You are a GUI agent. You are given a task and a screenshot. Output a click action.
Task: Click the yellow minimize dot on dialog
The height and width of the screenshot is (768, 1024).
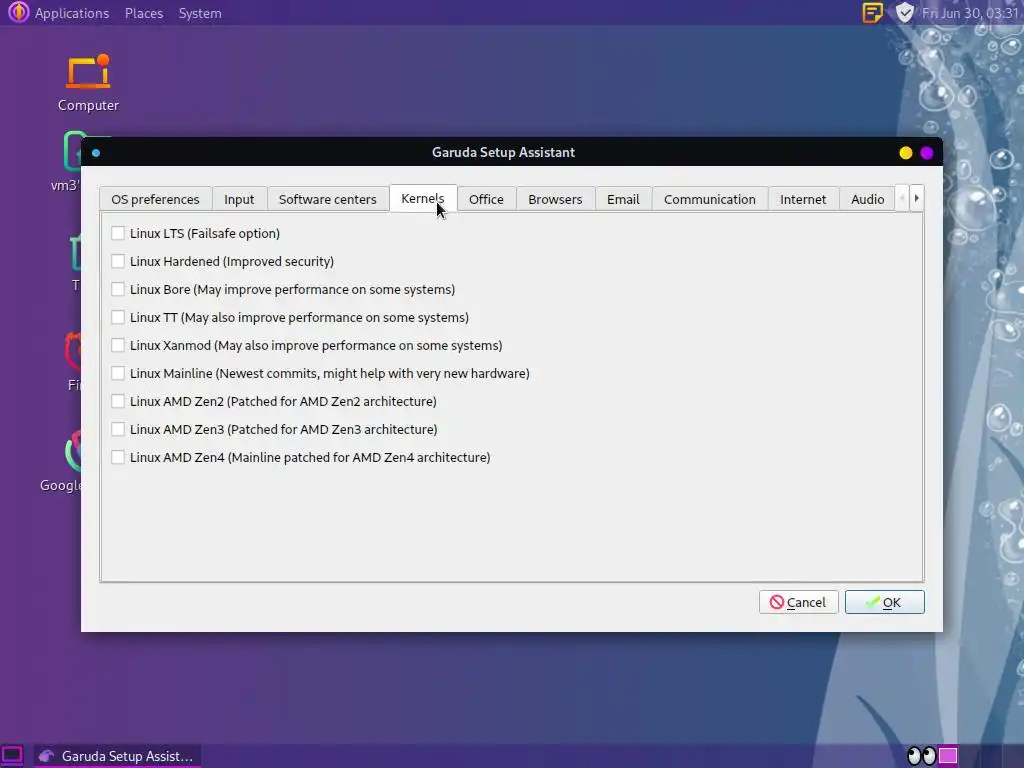tap(905, 153)
